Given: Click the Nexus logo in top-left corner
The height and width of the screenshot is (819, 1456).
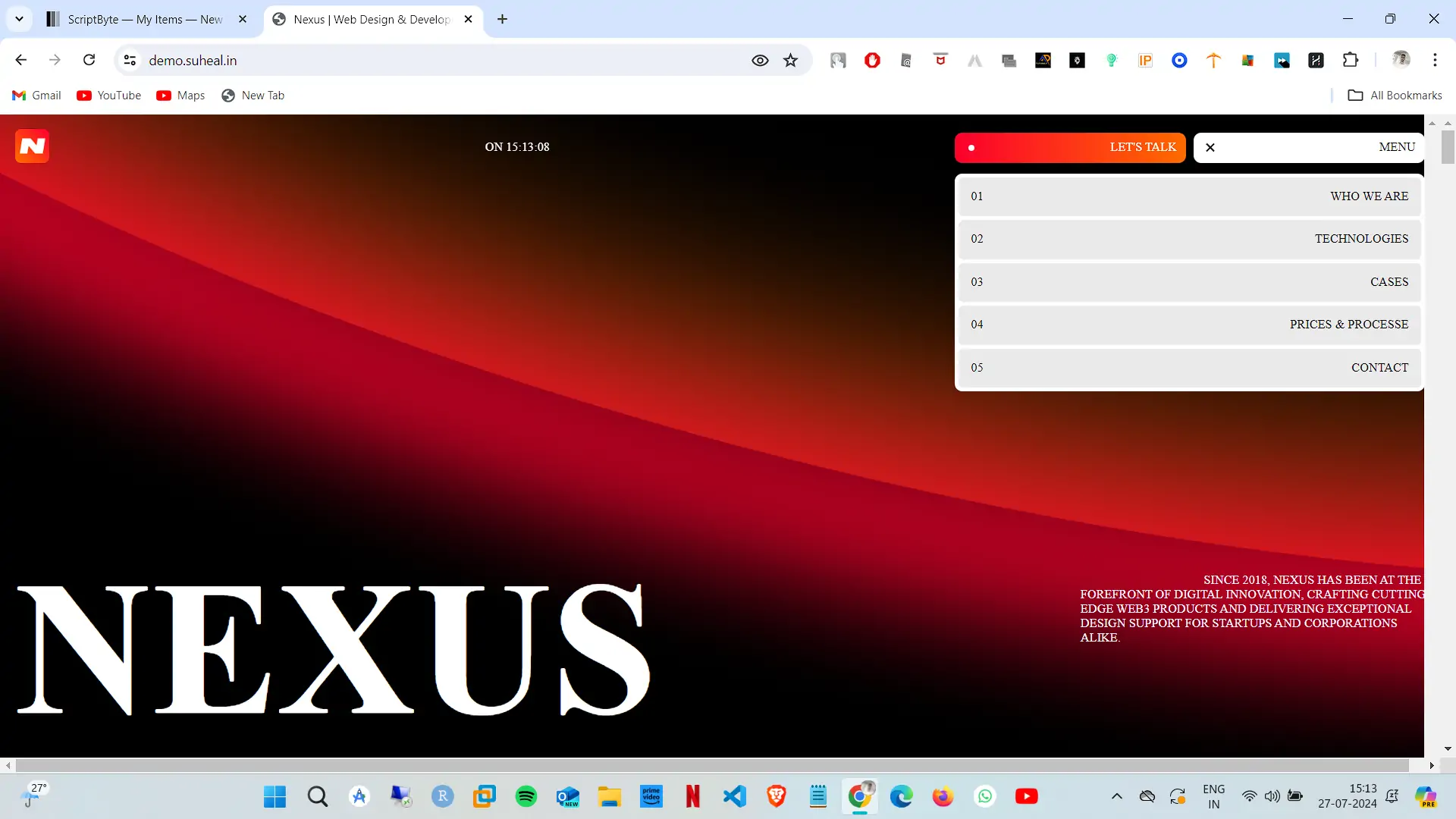Looking at the screenshot, I should point(32,146).
